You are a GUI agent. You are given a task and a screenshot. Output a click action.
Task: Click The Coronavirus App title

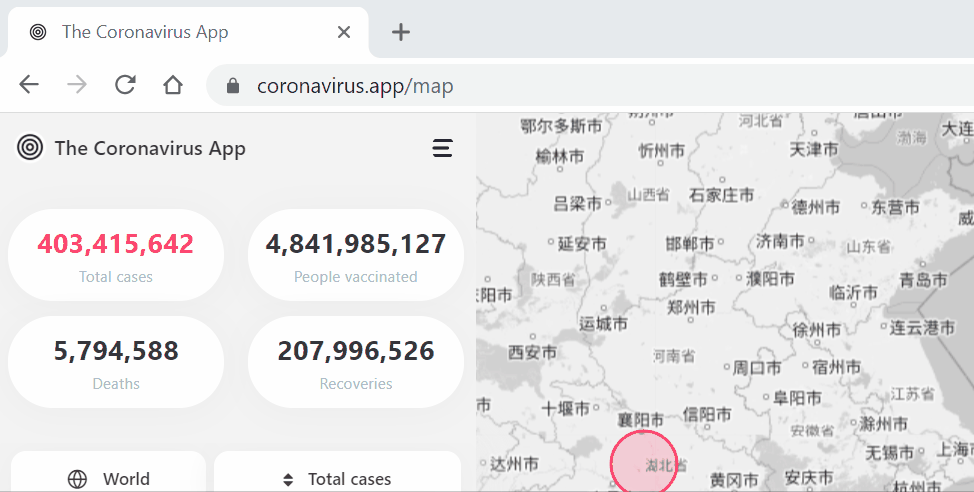pyautogui.click(x=150, y=148)
